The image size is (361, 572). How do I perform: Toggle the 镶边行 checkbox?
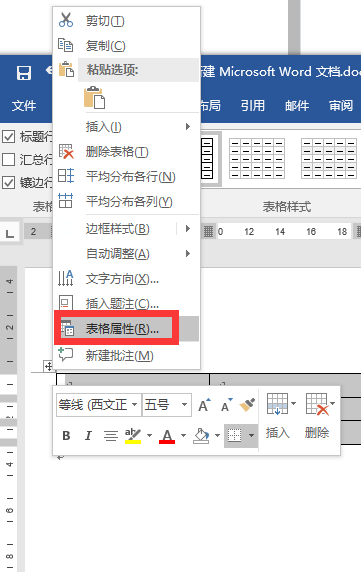coord(8,182)
